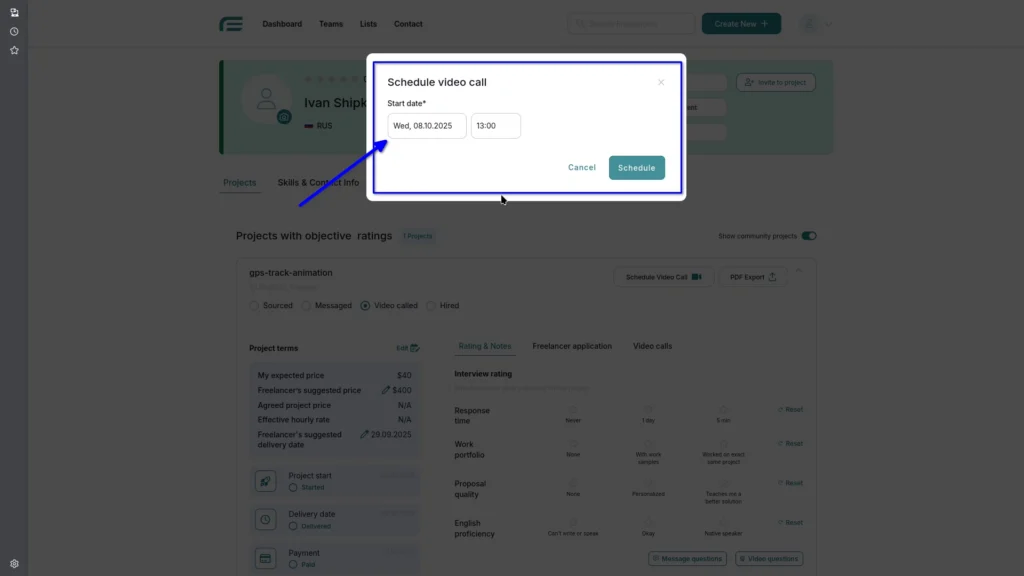Reset the English proficiency rating
Viewport: 1024px width, 576px height.
pyautogui.click(x=790, y=522)
